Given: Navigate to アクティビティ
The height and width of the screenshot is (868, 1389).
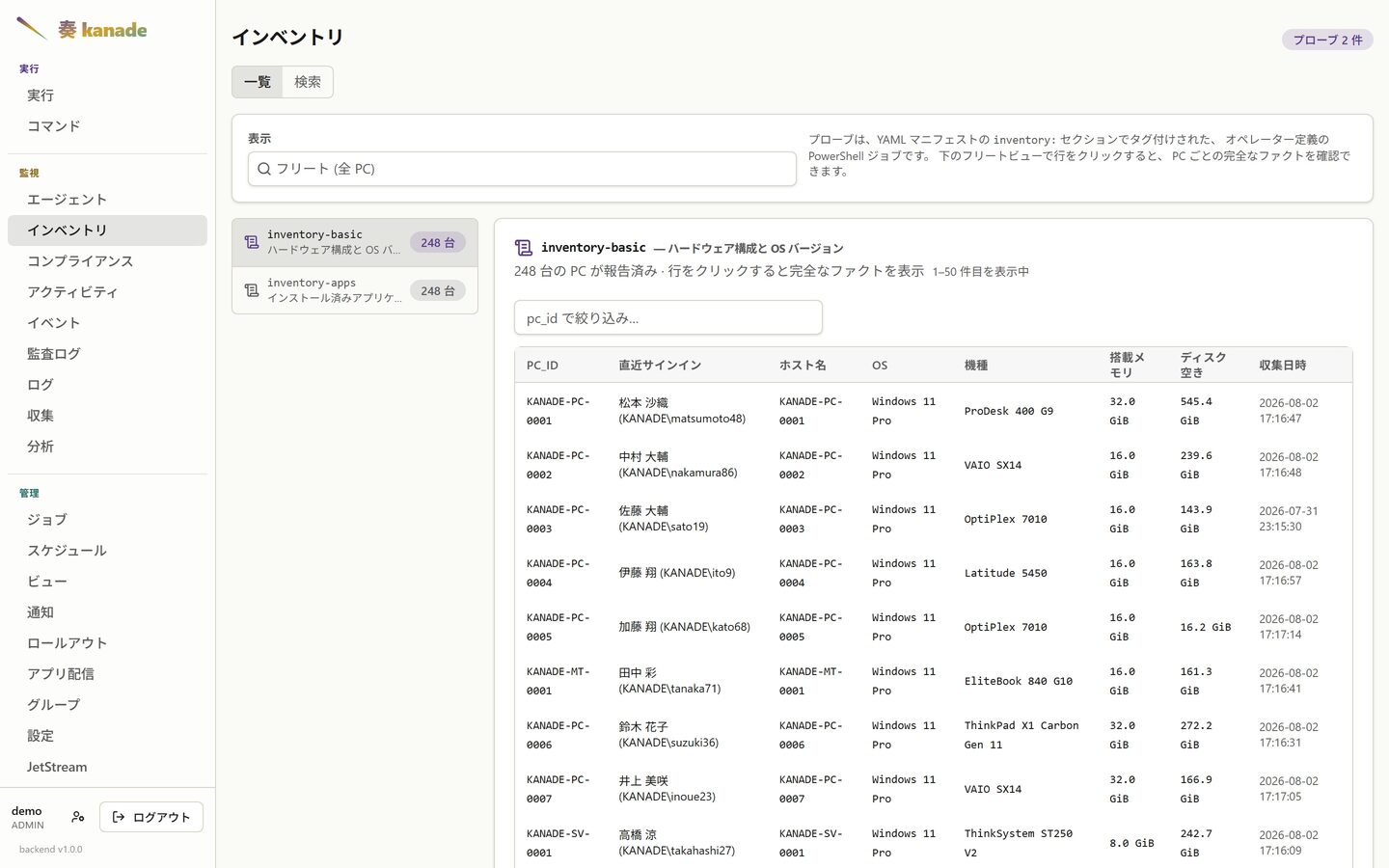Looking at the screenshot, I should 107,292.
